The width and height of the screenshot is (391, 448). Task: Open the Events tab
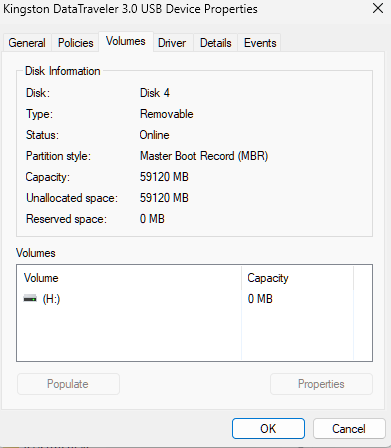260,43
